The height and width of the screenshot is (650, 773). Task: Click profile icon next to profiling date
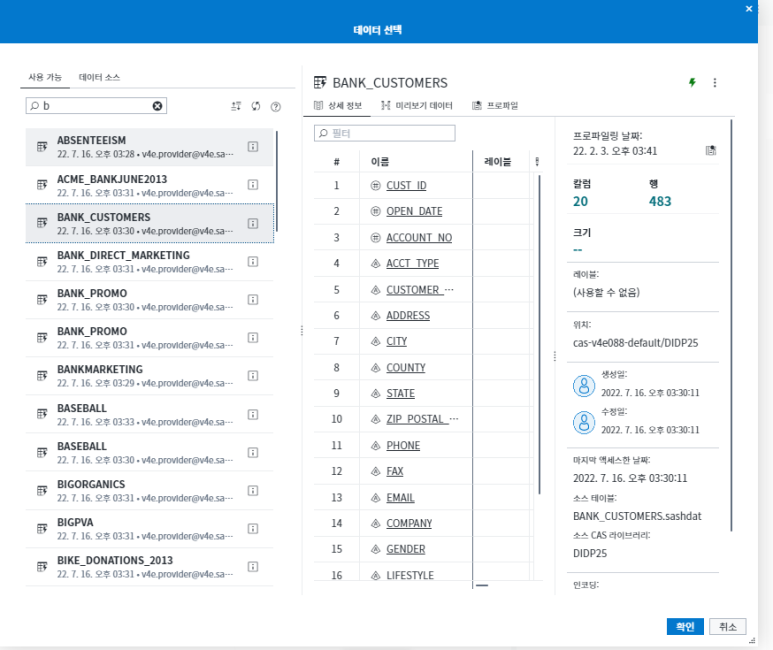tap(711, 151)
